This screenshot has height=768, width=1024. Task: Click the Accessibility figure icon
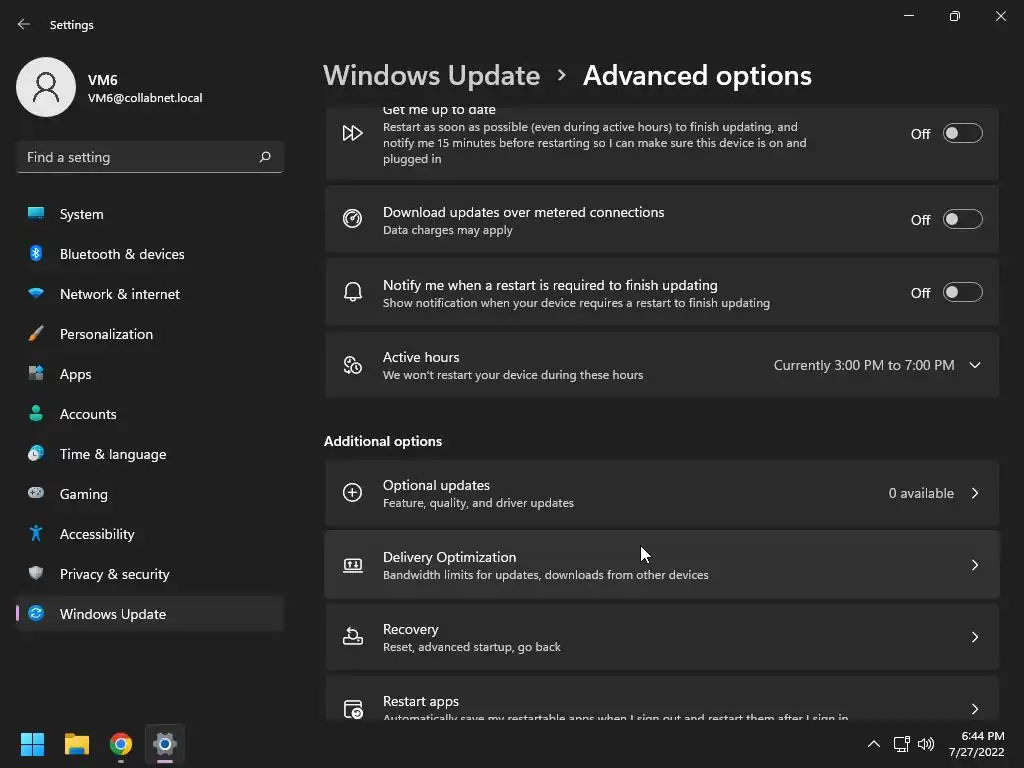pyautogui.click(x=36, y=534)
